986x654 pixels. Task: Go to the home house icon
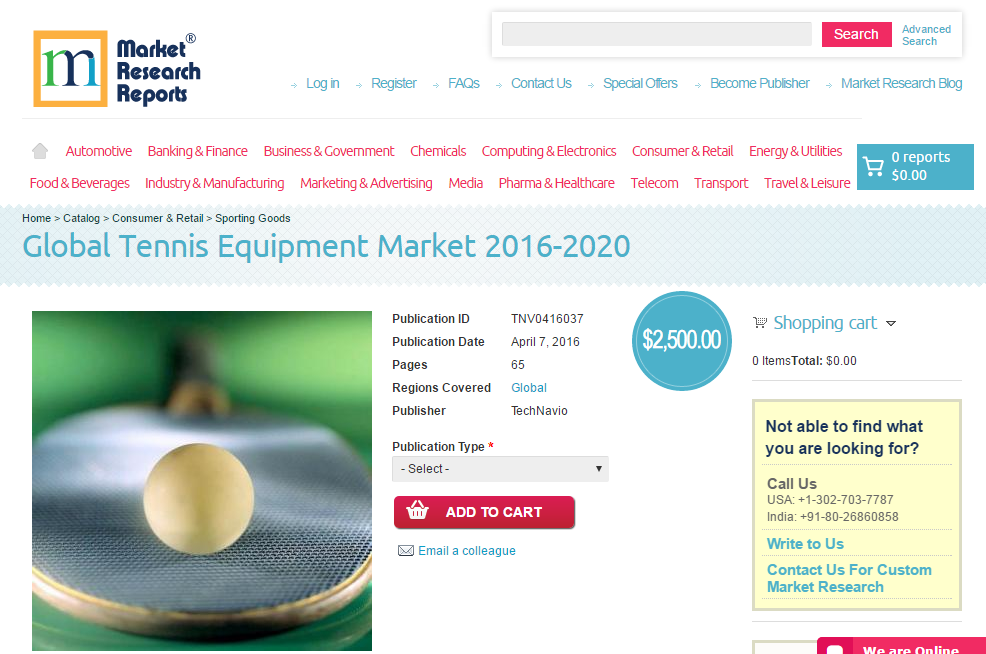coord(40,151)
